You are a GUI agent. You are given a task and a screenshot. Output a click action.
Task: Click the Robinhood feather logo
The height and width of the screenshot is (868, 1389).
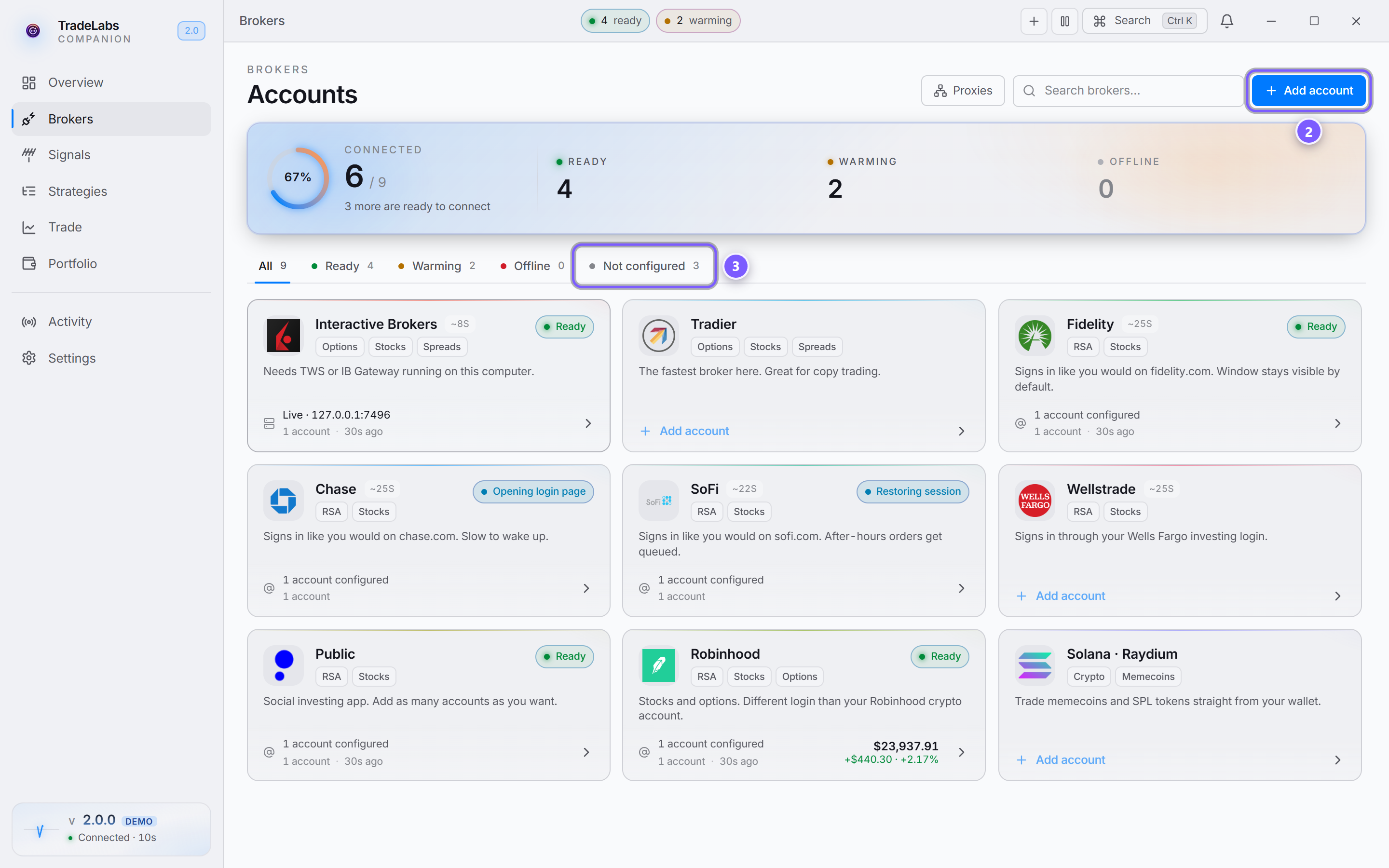coord(658,665)
